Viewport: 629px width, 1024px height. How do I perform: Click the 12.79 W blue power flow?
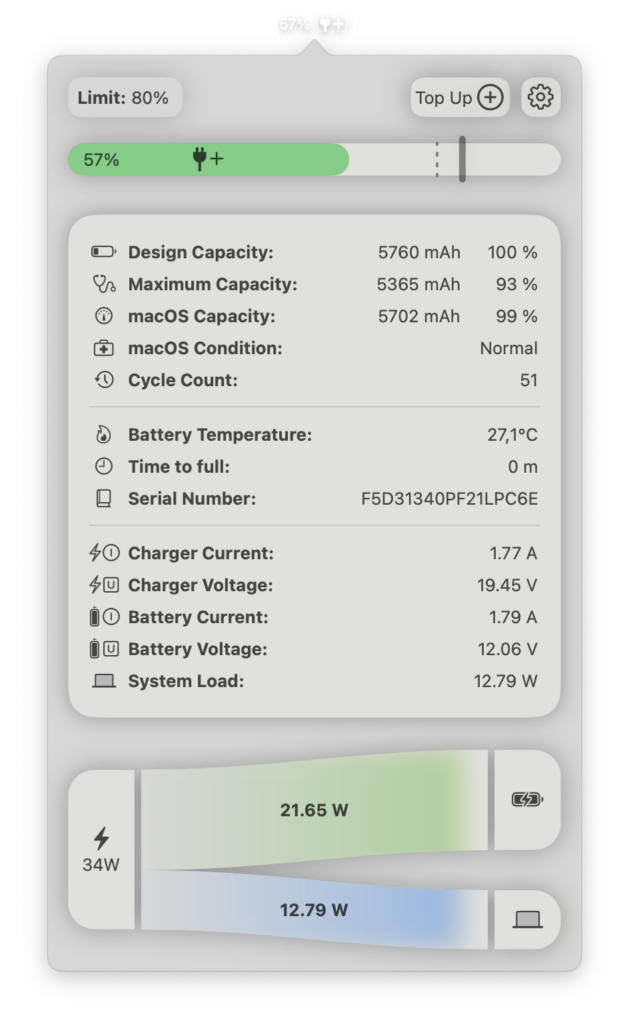coord(314,910)
